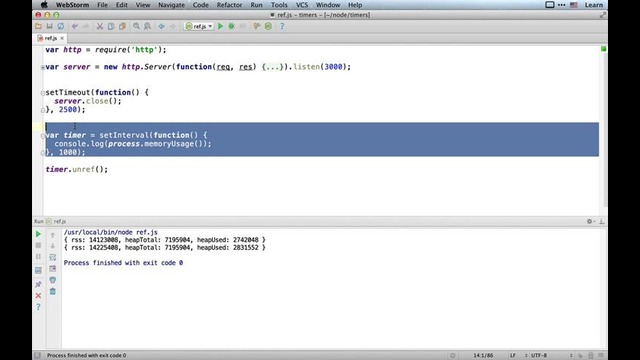The image size is (640, 360).
Task: Click the red Close icon in the Run panel
Action: [38, 296]
